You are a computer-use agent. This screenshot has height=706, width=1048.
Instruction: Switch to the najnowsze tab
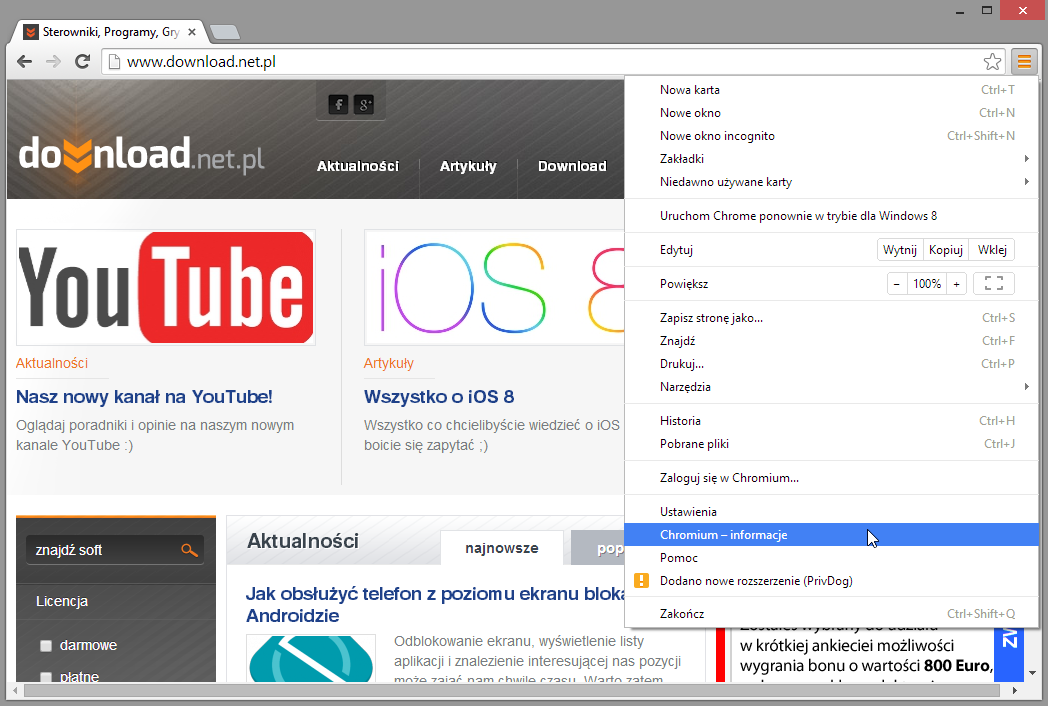click(x=501, y=548)
